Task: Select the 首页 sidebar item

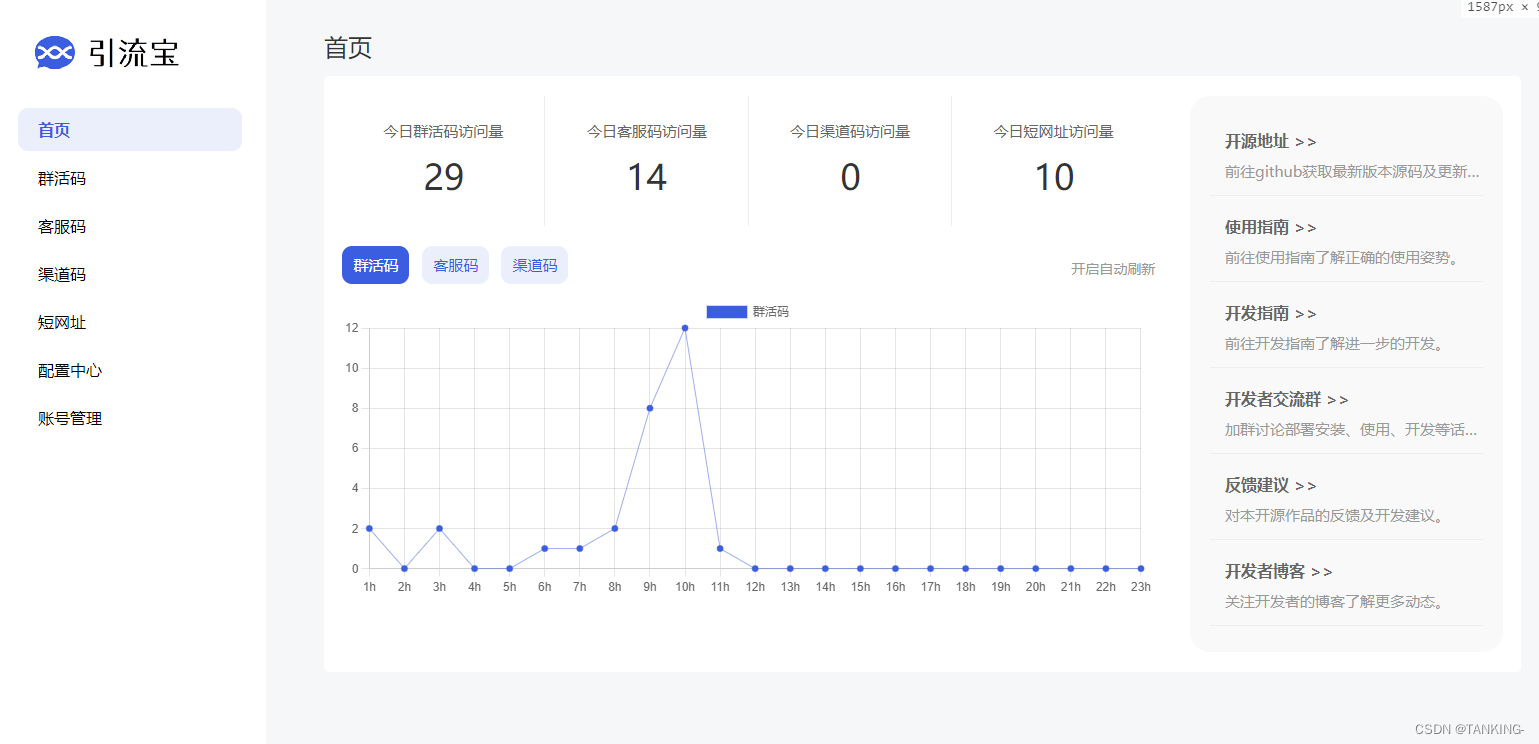Action: 130,130
